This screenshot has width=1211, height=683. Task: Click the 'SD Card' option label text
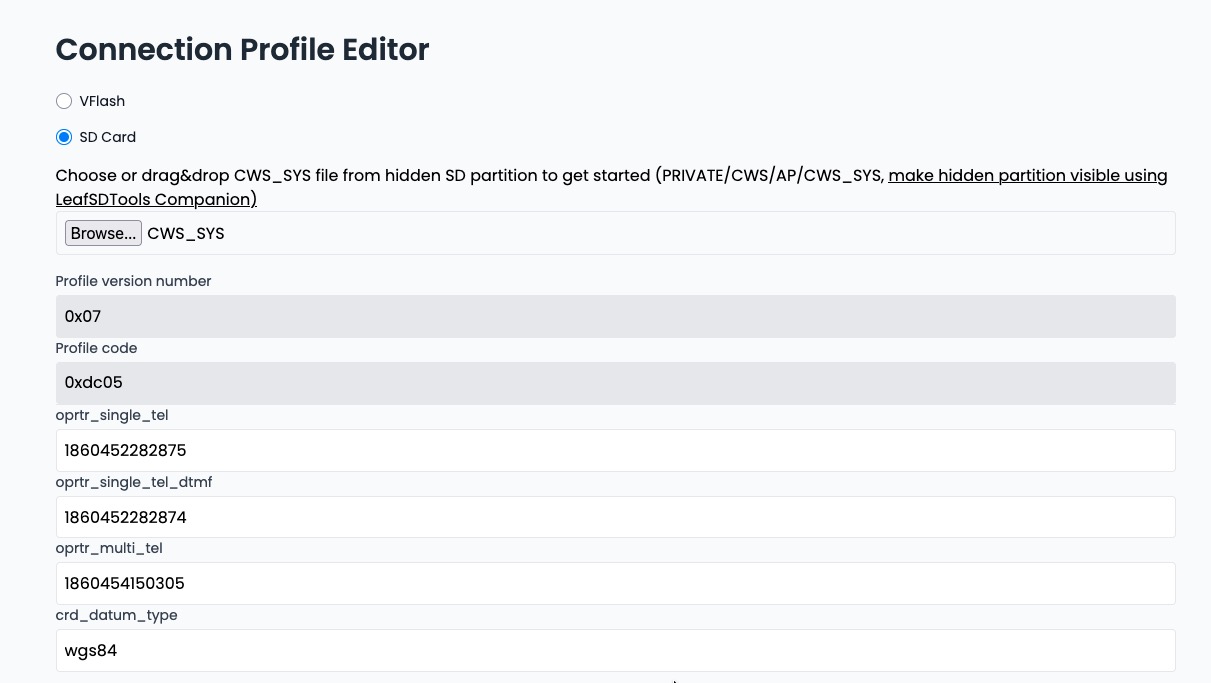pos(107,137)
